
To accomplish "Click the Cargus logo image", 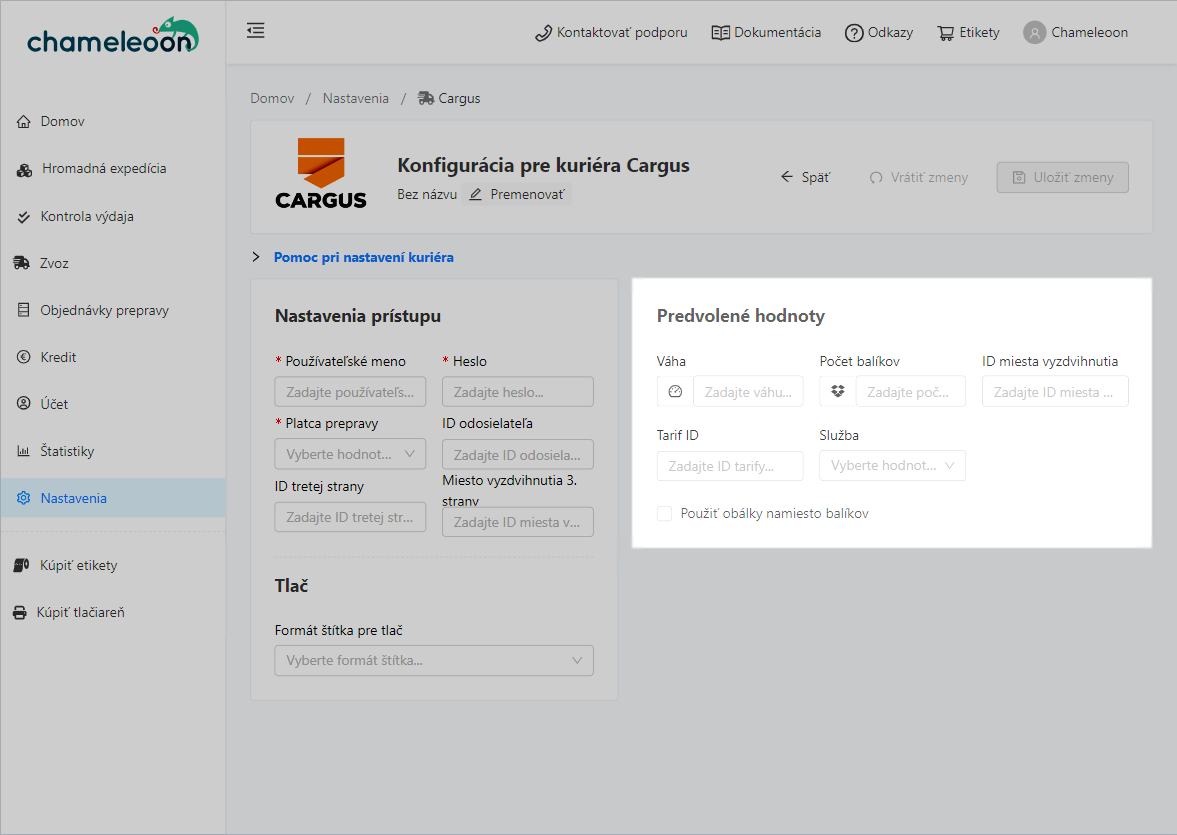I will 320,173.
